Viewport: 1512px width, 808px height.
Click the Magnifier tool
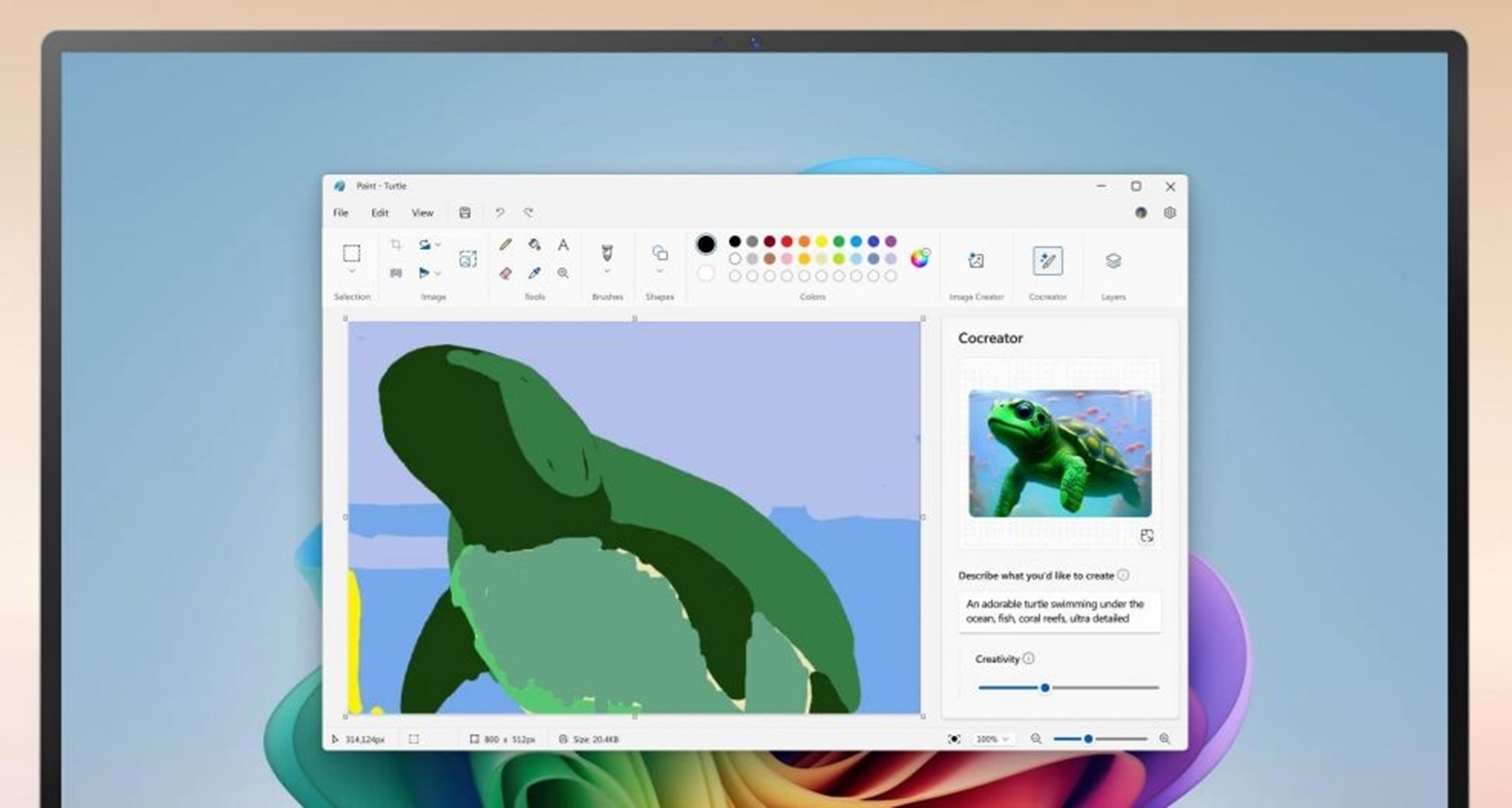point(563,273)
